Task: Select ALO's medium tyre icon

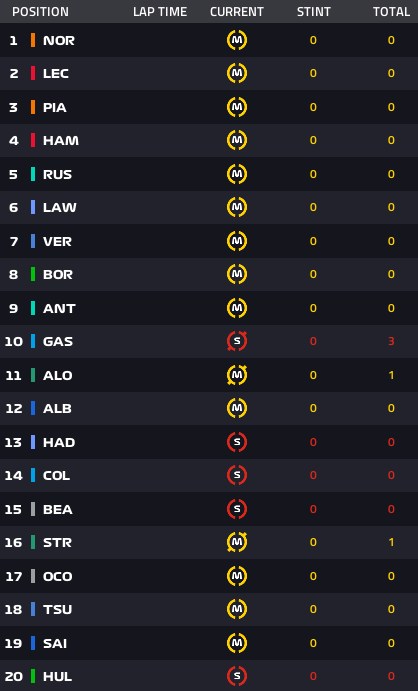Action: [237, 375]
